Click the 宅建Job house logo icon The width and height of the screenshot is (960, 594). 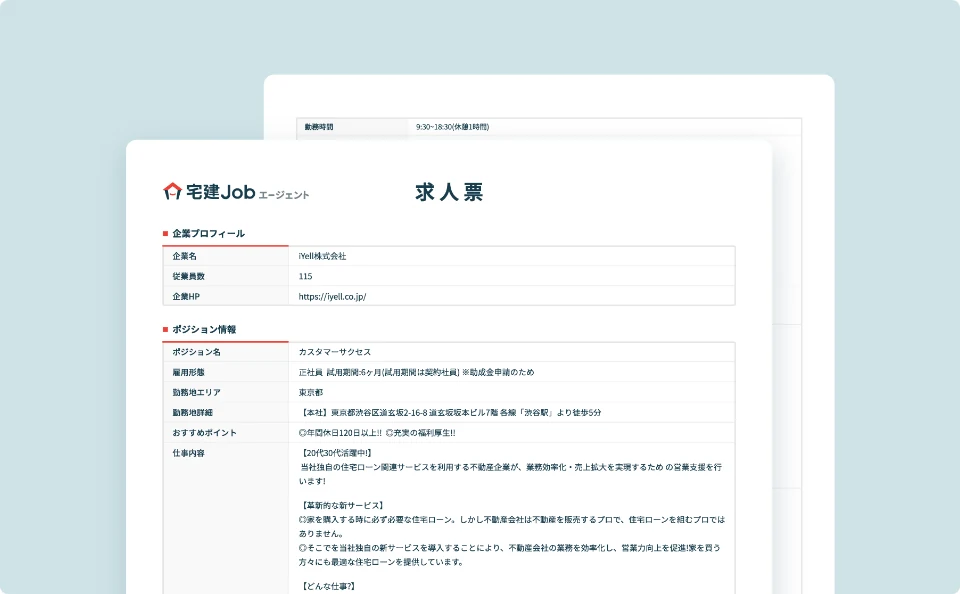click(173, 191)
